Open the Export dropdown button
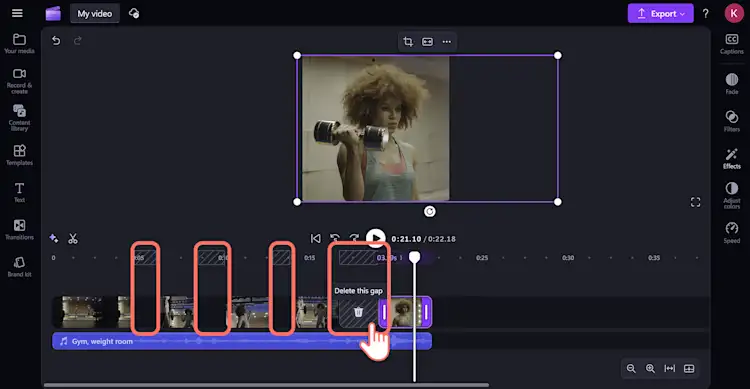This screenshot has width=750, height=389. (661, 13)
